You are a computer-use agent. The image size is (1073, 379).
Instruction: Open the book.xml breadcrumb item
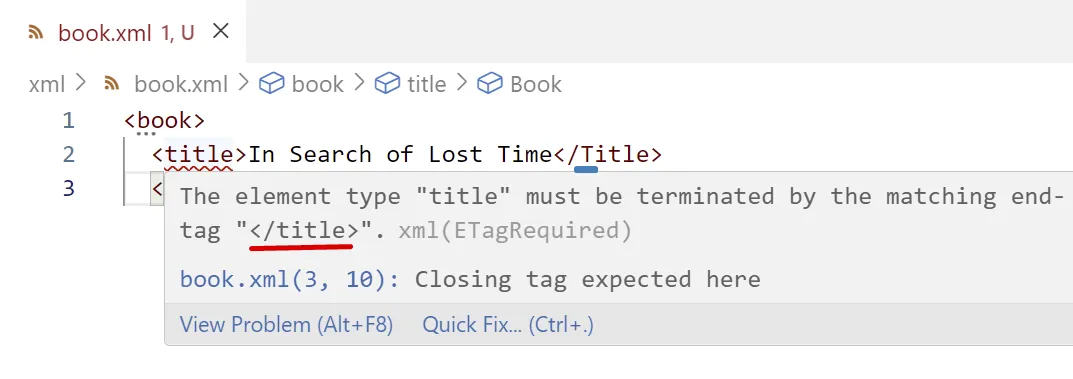point(181,84)
